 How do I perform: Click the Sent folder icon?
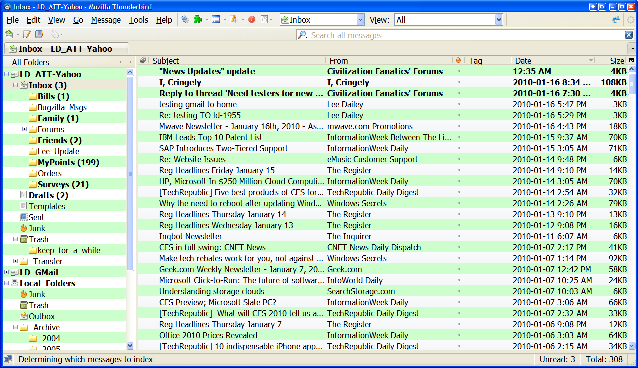[24, 217]
